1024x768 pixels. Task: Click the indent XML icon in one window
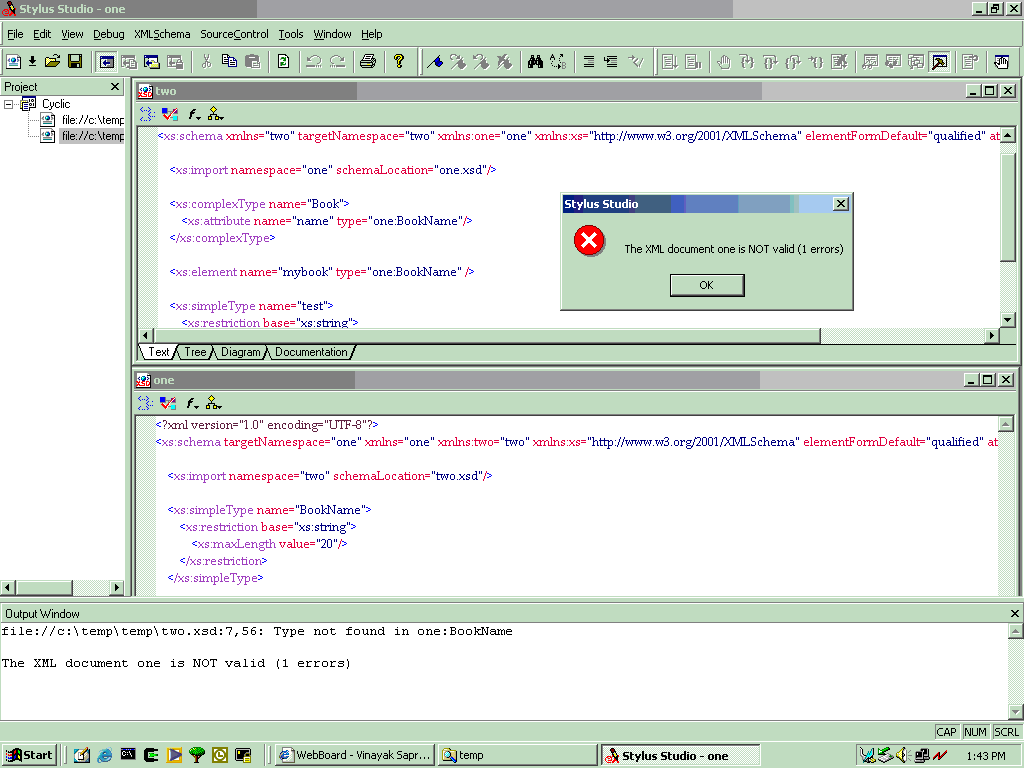coord(146,403)
